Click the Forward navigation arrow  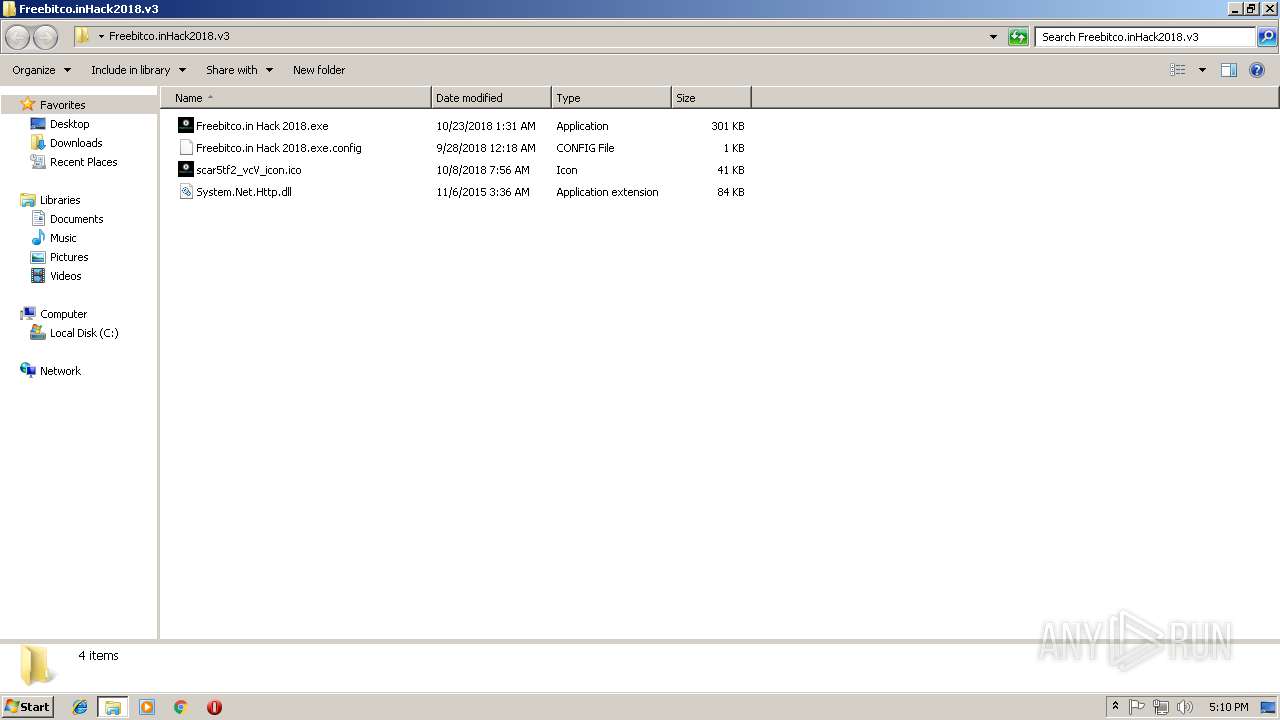click(46, 37)
